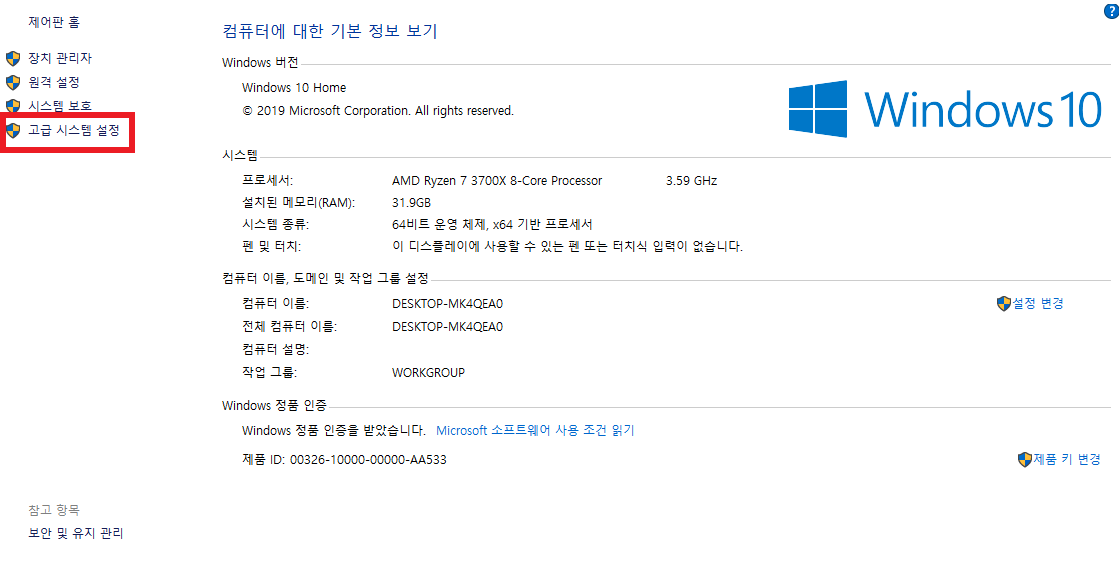Click the blue help question mark icon
Screen dimensions: 1119x564
point(1111,10)
